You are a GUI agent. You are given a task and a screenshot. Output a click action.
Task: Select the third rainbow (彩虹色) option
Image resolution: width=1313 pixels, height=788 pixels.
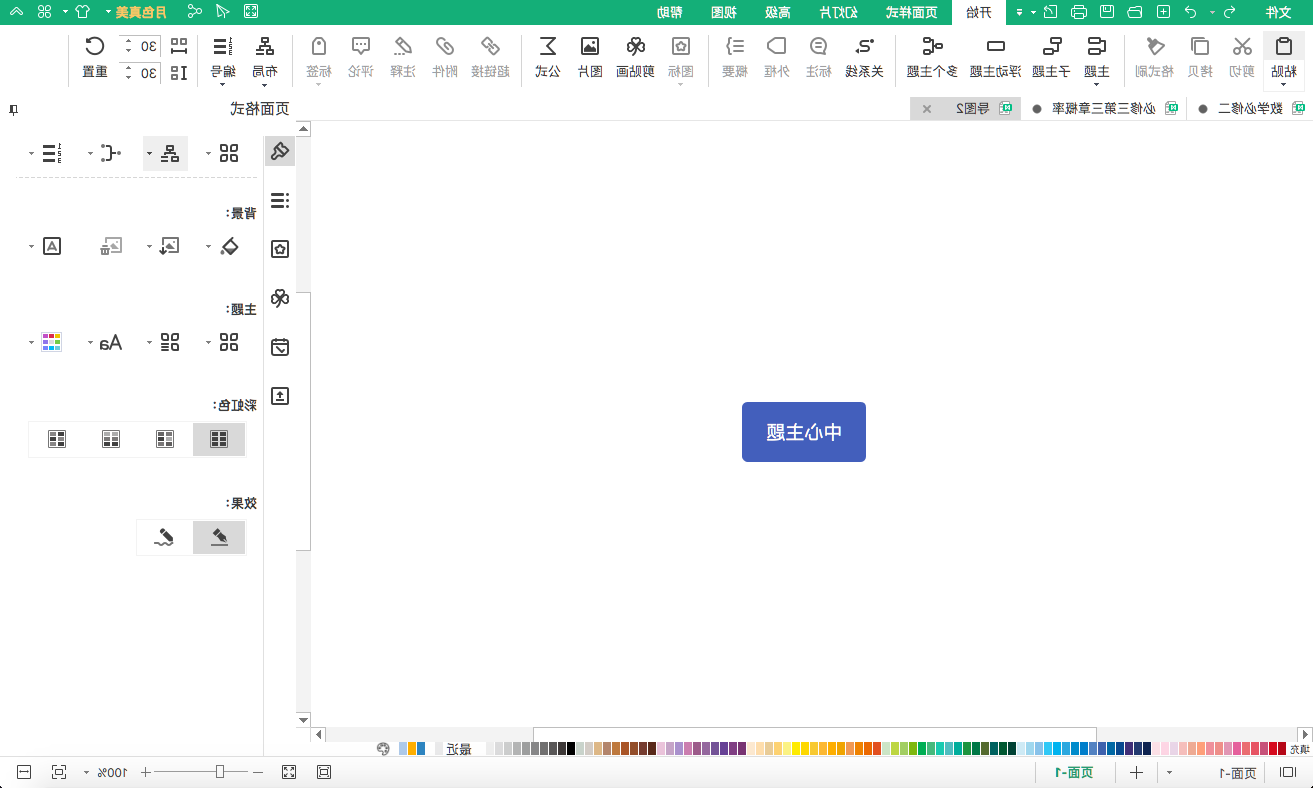tap(111, 439)
